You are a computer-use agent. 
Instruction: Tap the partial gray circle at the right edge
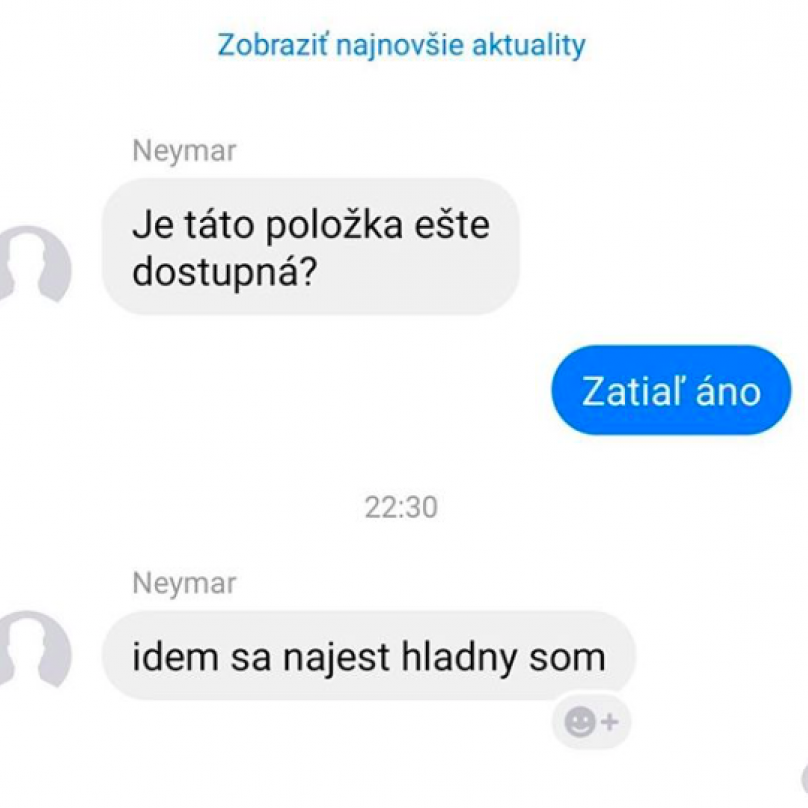pos(804,778)
